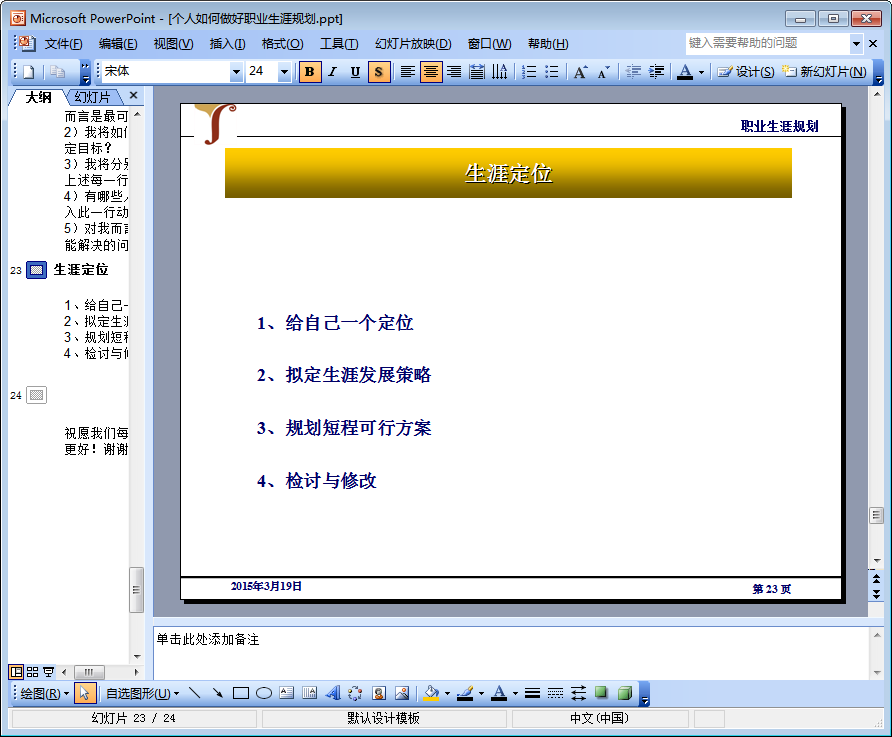
Task: Open the font size dropdown
Action: tap(284, 72)
